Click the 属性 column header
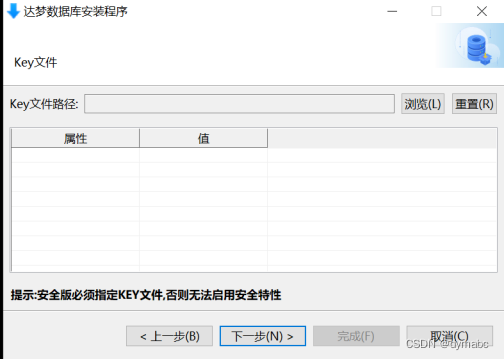The width and height of the screenshot is (504, 360). (x=75, y=138)
